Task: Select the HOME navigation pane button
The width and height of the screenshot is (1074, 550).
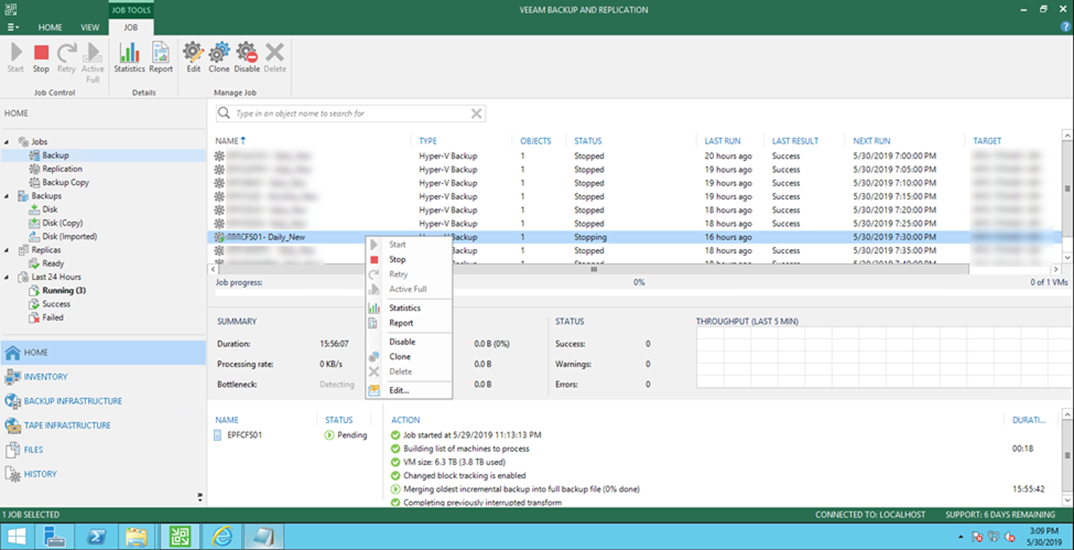Action: click(103, 353)
